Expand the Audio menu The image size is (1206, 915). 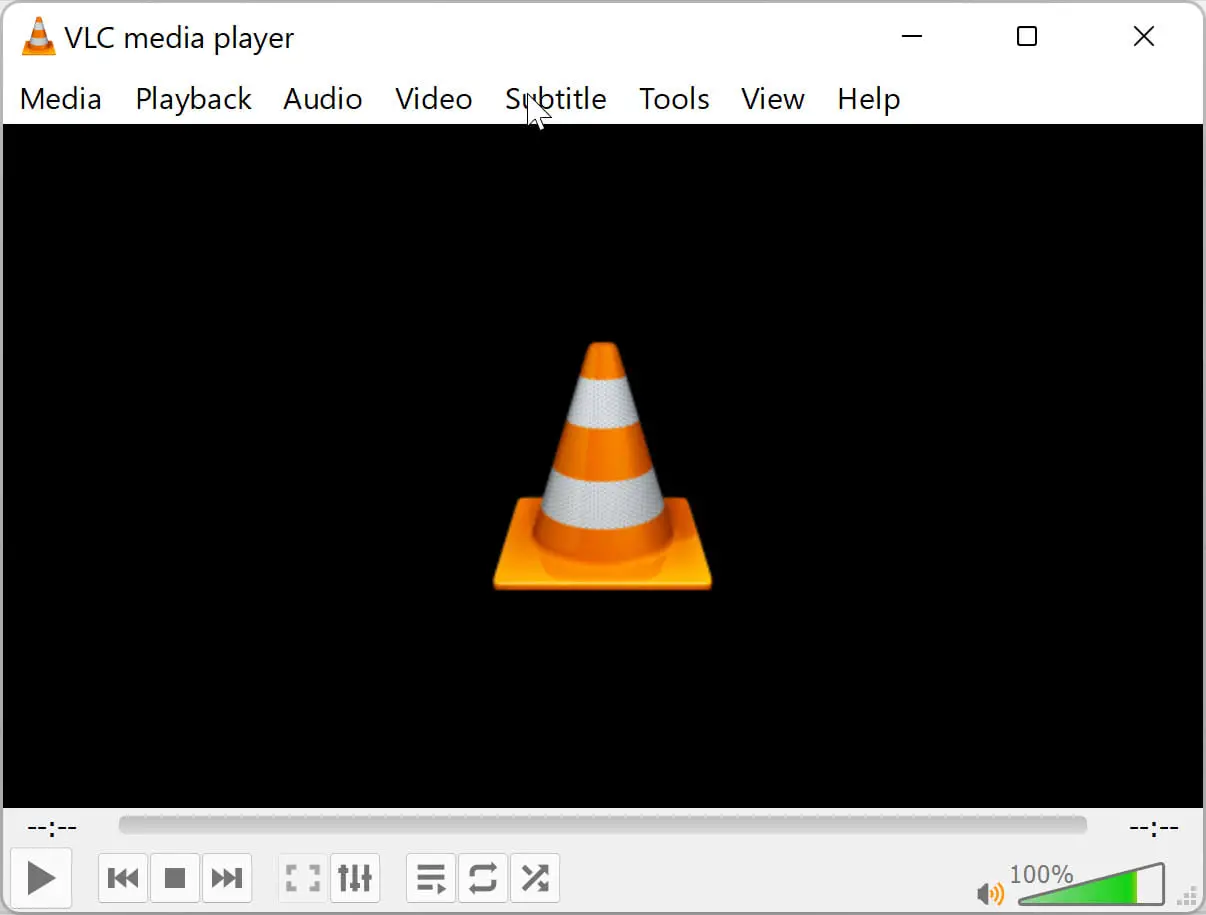pyautogui.click(x=322, y=99)
